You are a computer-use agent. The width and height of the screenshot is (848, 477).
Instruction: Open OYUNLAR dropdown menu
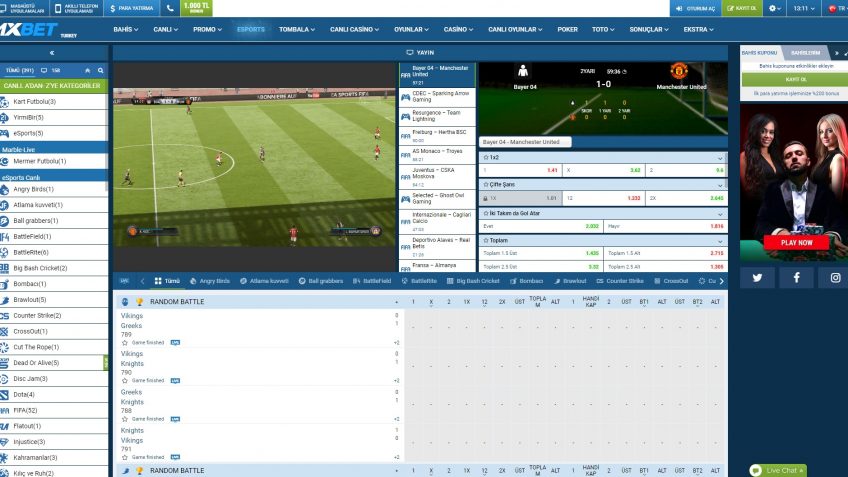[x=411, y=29]
